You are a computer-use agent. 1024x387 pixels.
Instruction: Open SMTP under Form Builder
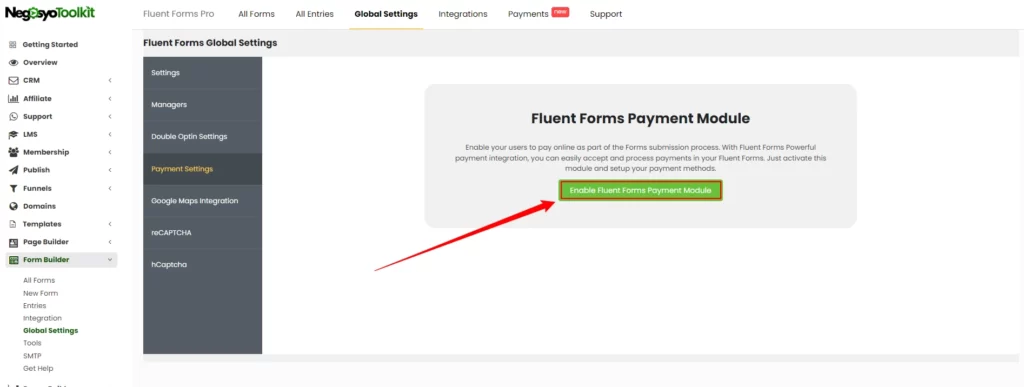point(32,356)
